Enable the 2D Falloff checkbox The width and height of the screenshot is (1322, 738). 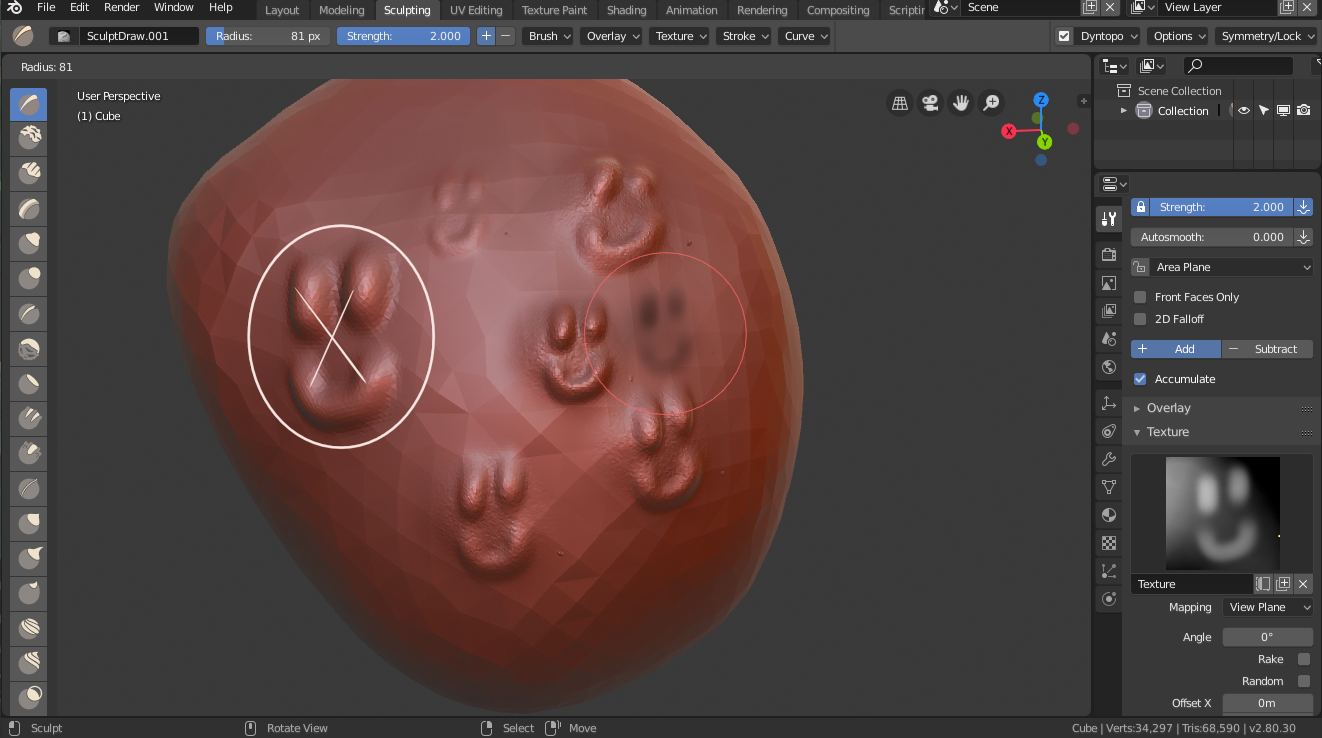coord(1140,319)
